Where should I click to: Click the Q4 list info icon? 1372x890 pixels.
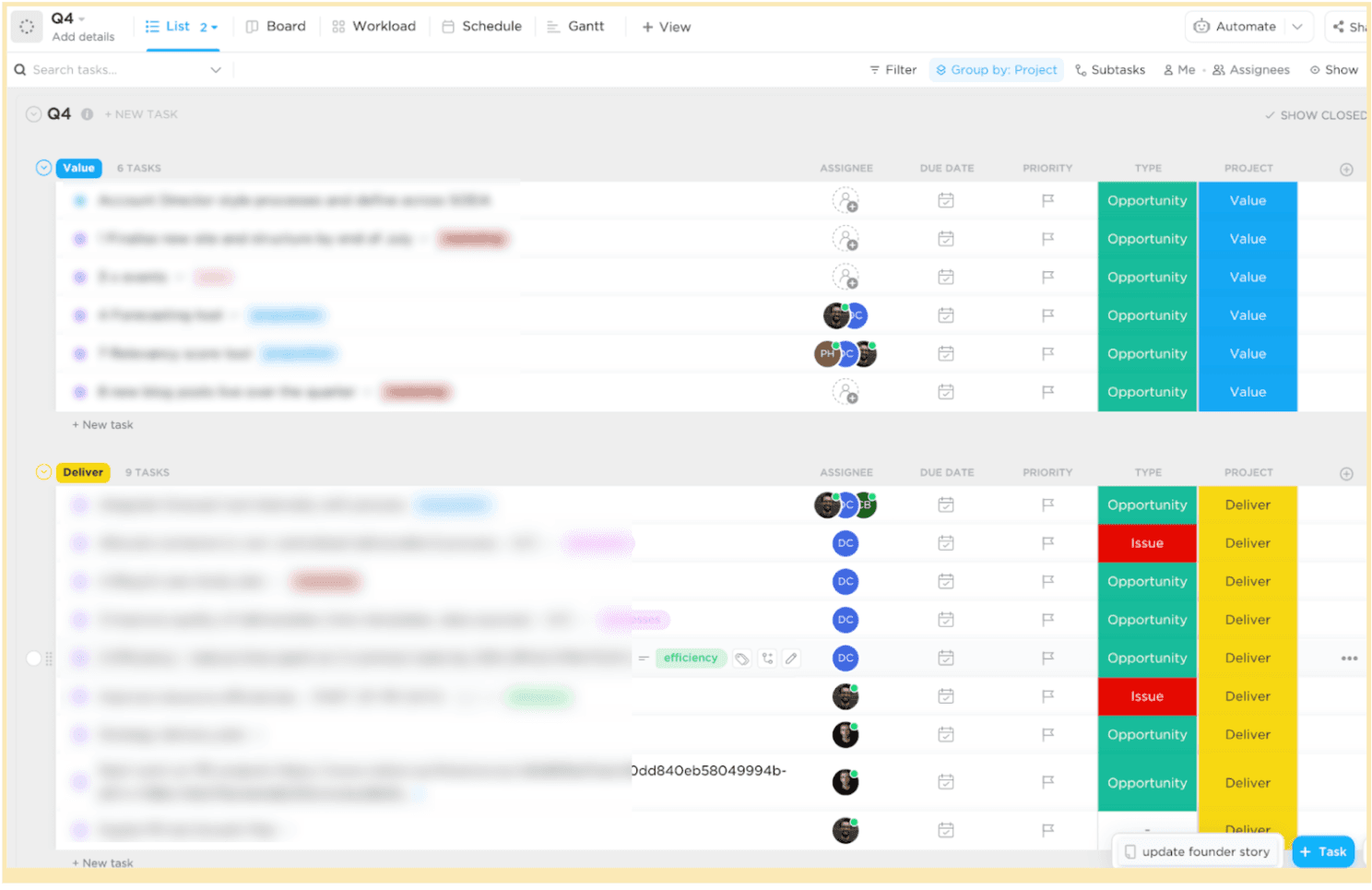pos(87,114)
